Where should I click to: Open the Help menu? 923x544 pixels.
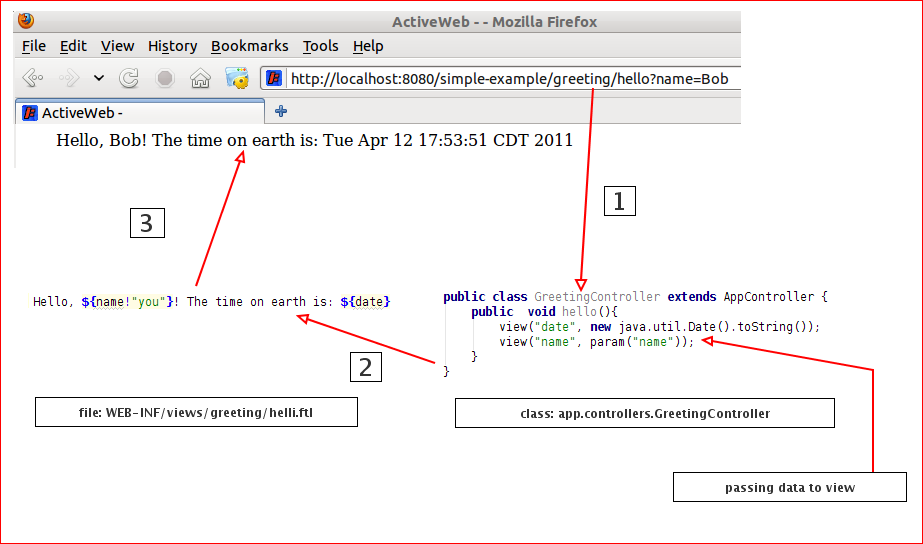[368, 46]
